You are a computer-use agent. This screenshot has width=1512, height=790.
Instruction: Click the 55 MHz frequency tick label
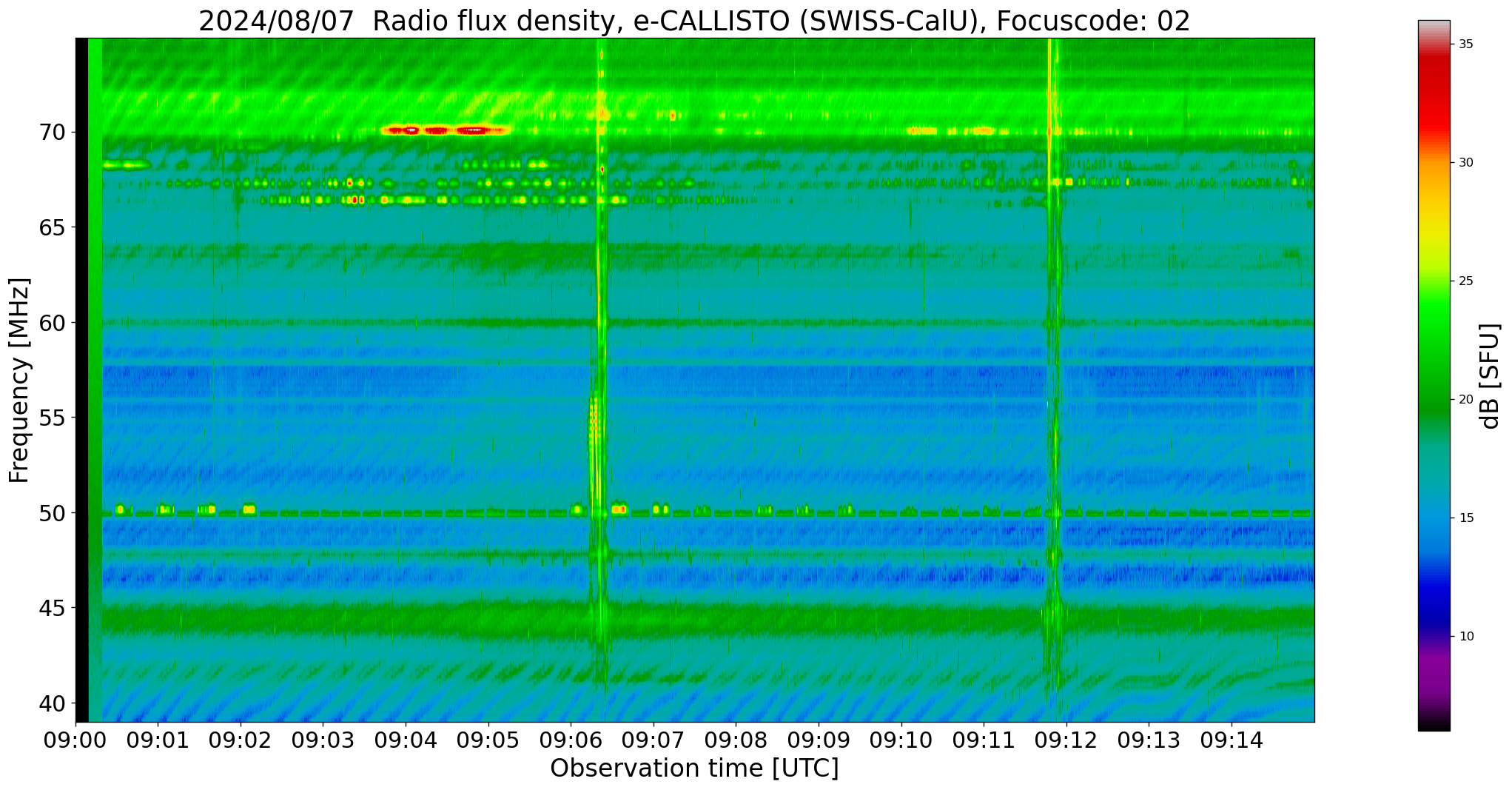[52, 418]
